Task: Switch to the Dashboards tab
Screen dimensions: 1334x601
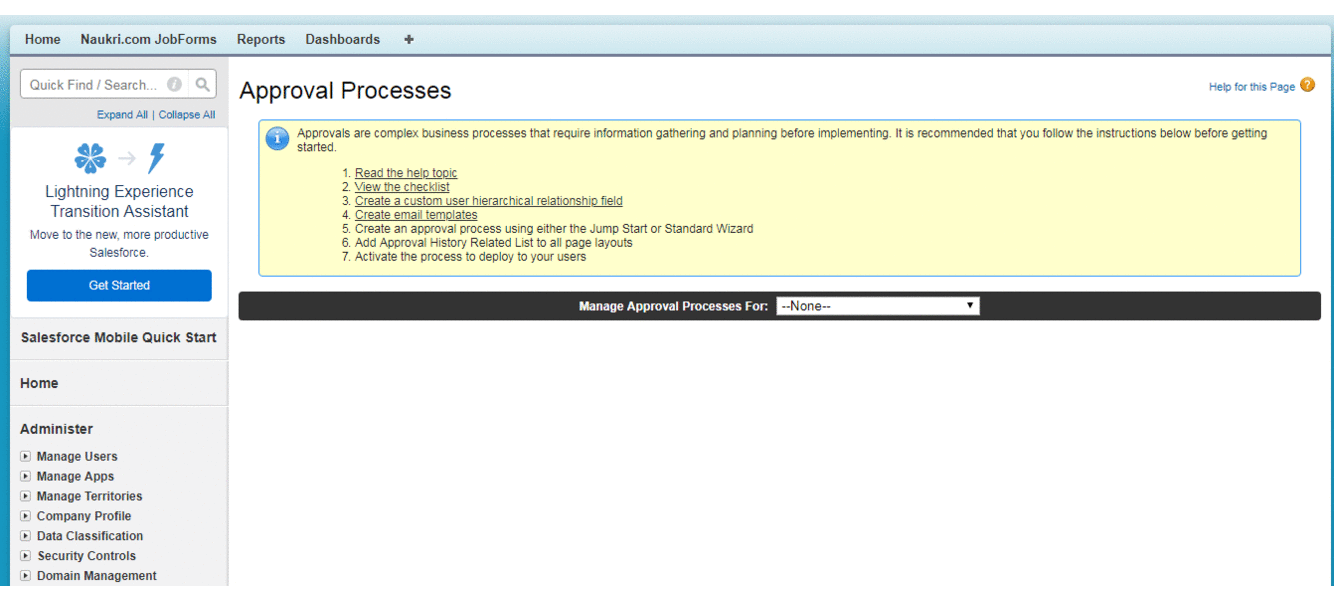Action: coord(342,40)
